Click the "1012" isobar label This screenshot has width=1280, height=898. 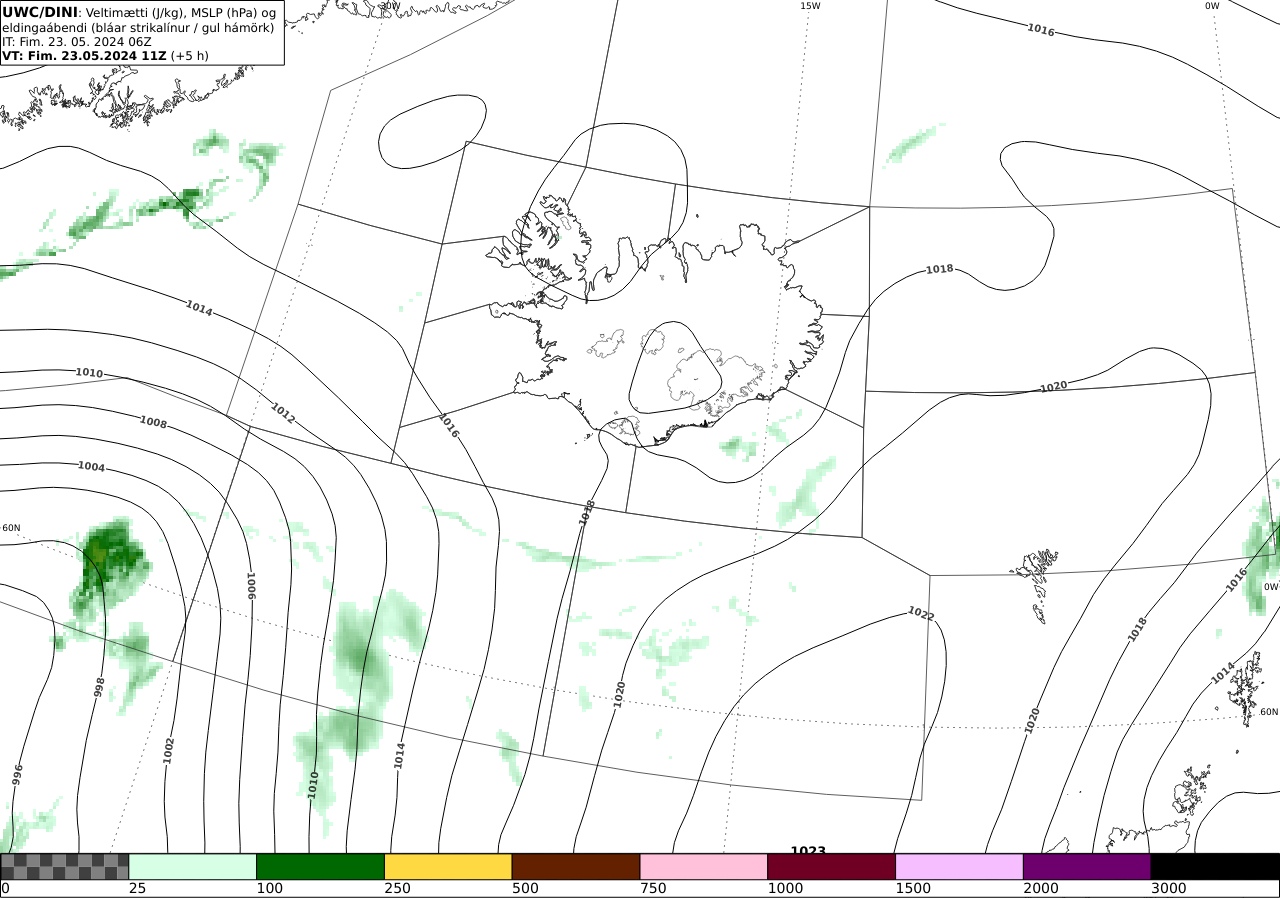283,412
